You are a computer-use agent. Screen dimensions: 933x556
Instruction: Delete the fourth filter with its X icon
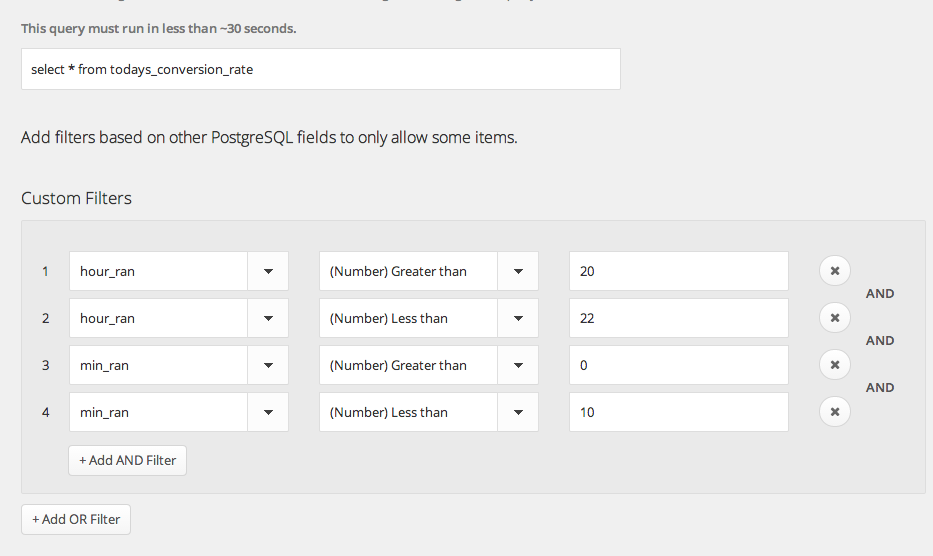[x=835, y=411]
